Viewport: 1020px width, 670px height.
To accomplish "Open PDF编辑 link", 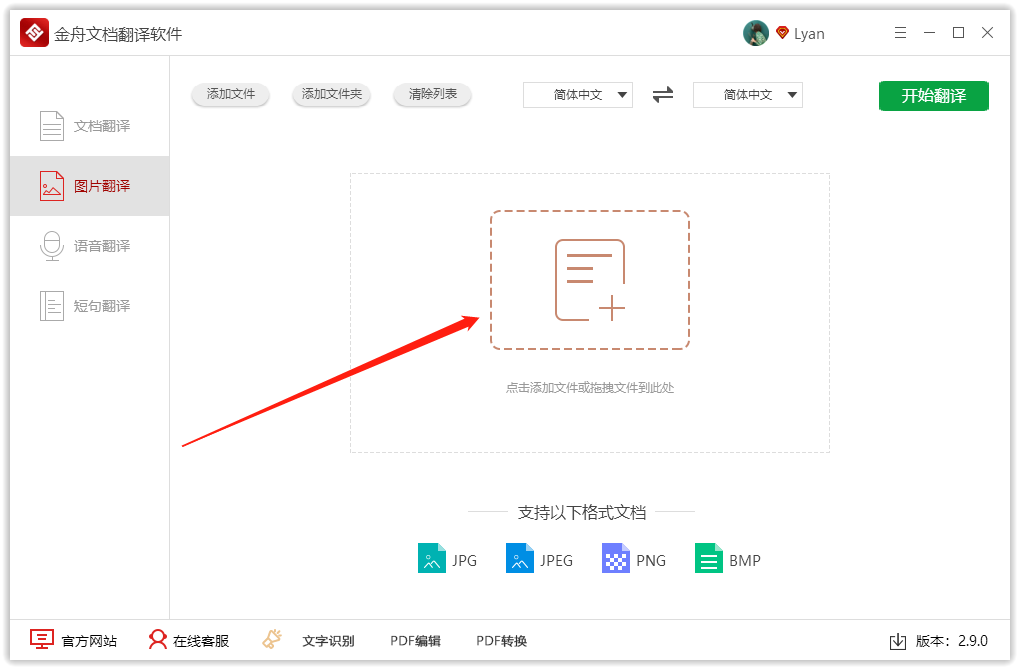I will 415,641.
